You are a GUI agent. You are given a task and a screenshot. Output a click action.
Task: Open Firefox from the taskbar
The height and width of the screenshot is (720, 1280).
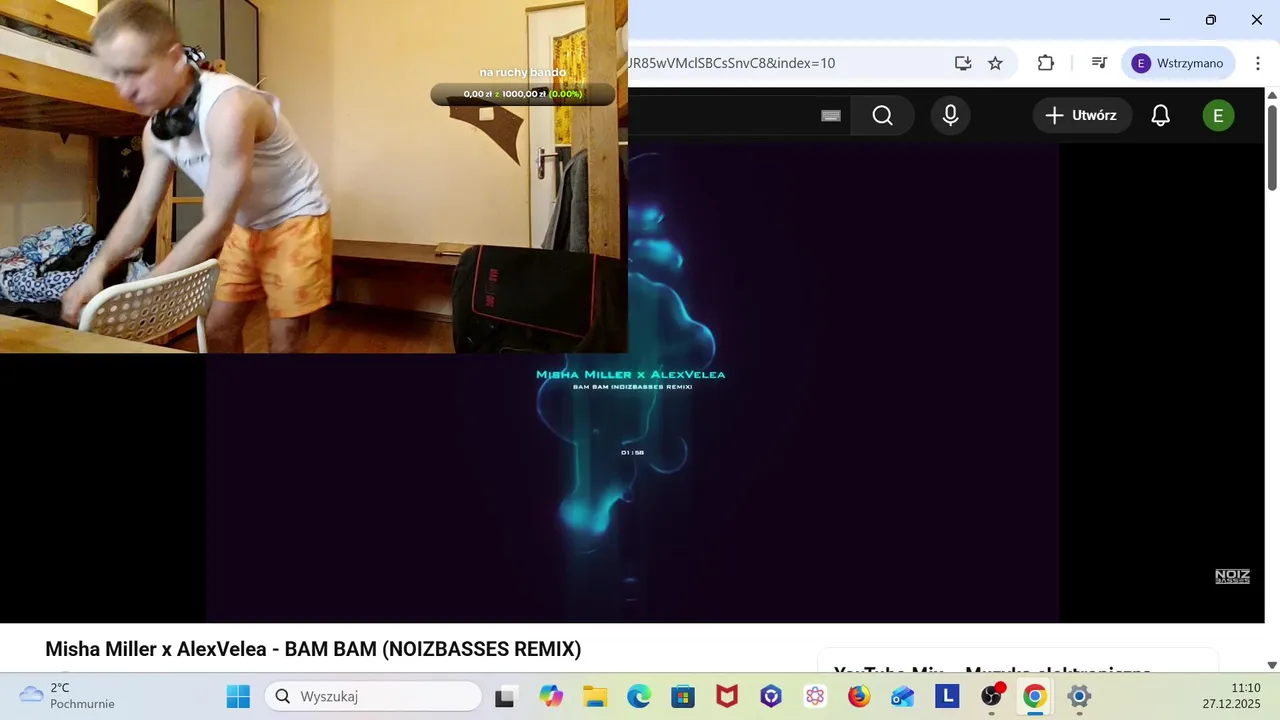pyautogui.click(x=859, y=696)
